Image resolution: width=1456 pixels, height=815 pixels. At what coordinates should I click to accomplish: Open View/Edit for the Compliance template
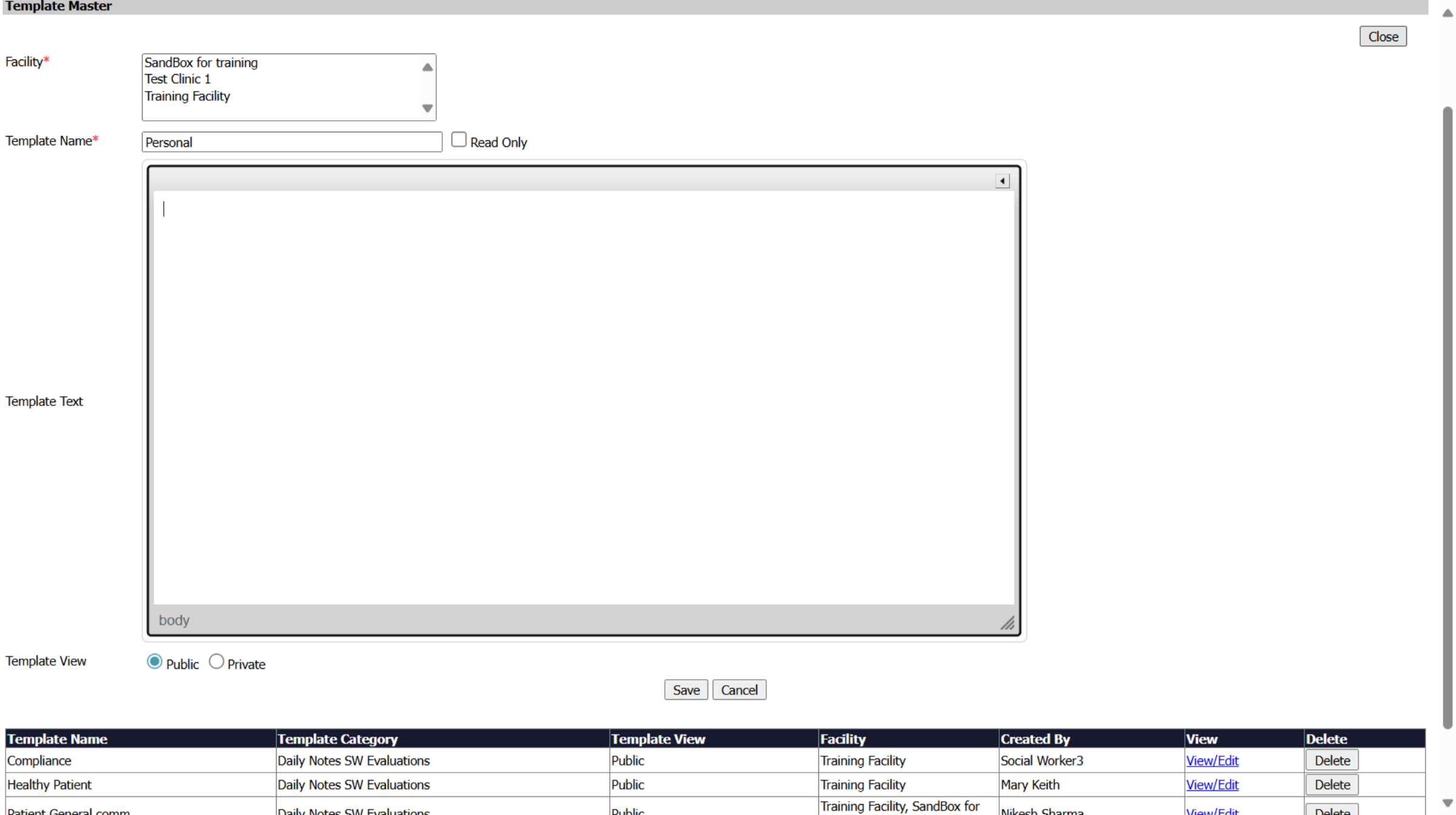[1212, 760]
